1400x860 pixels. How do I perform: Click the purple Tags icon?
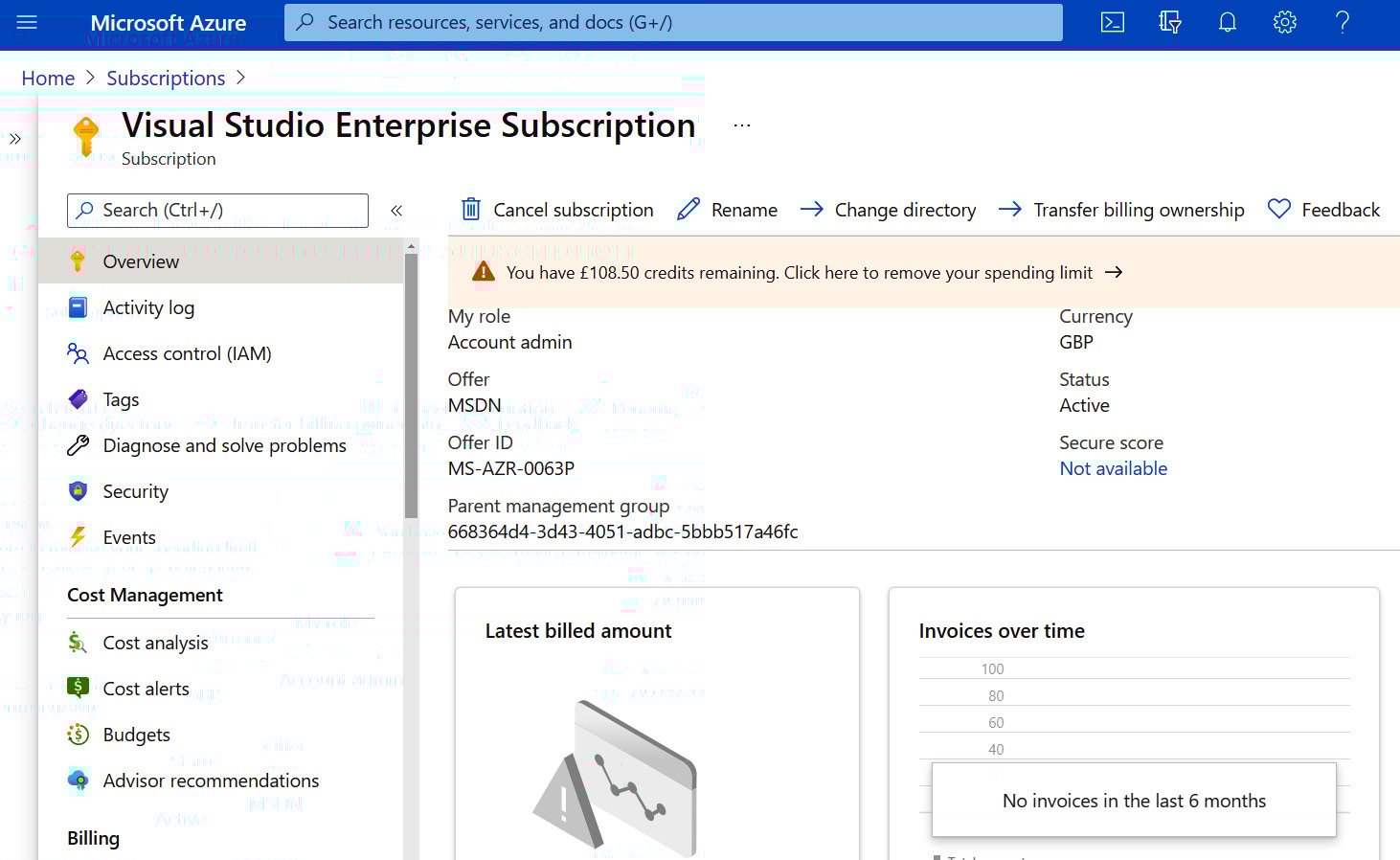coord(79,399)
